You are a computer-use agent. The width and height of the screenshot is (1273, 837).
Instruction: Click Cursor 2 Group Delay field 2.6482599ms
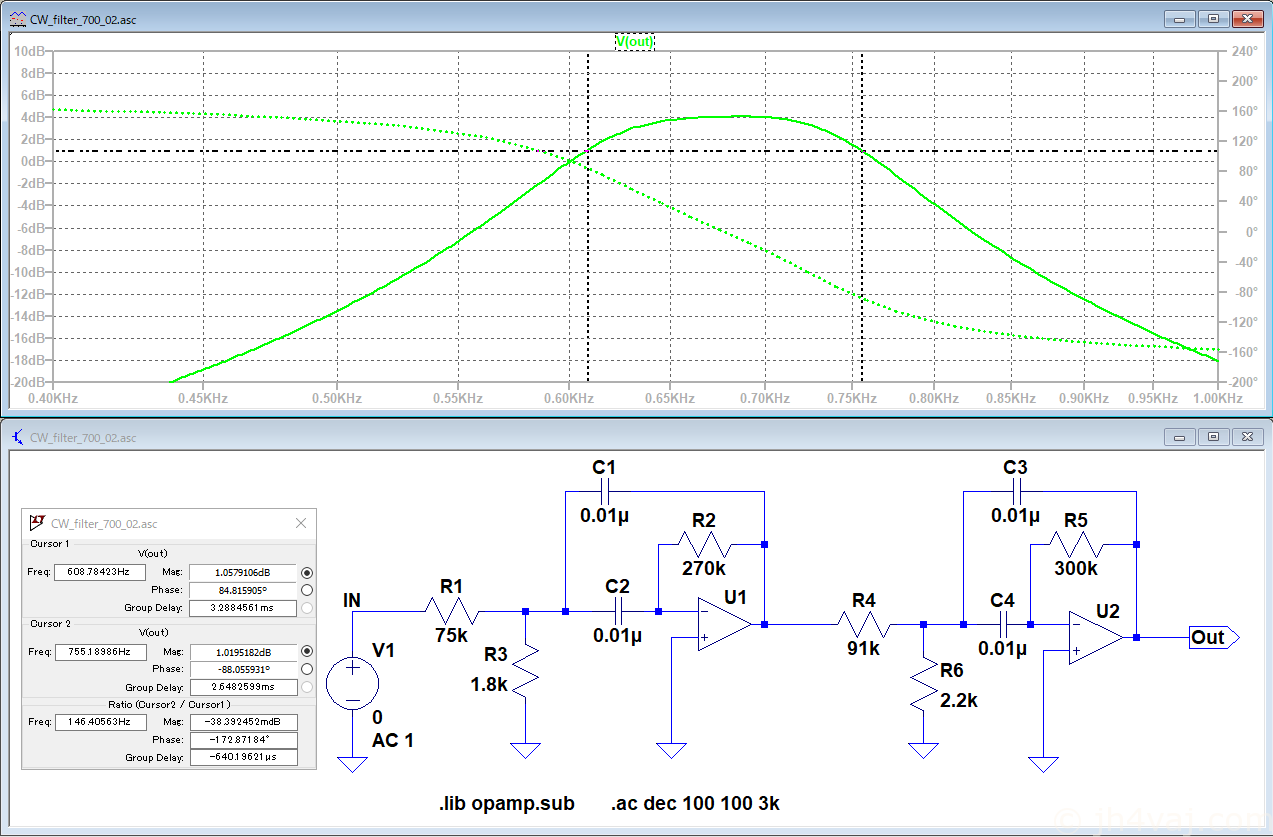(x=243, y=688)
